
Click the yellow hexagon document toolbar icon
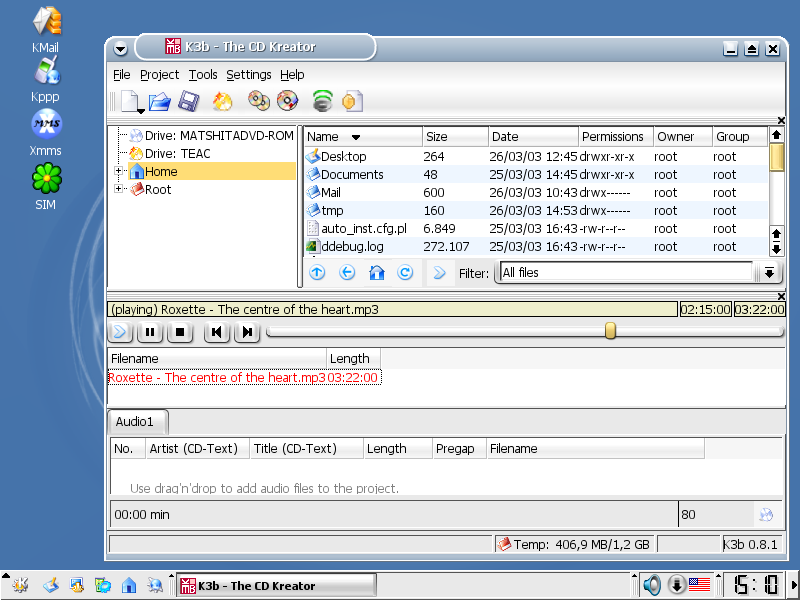[352, 101]
